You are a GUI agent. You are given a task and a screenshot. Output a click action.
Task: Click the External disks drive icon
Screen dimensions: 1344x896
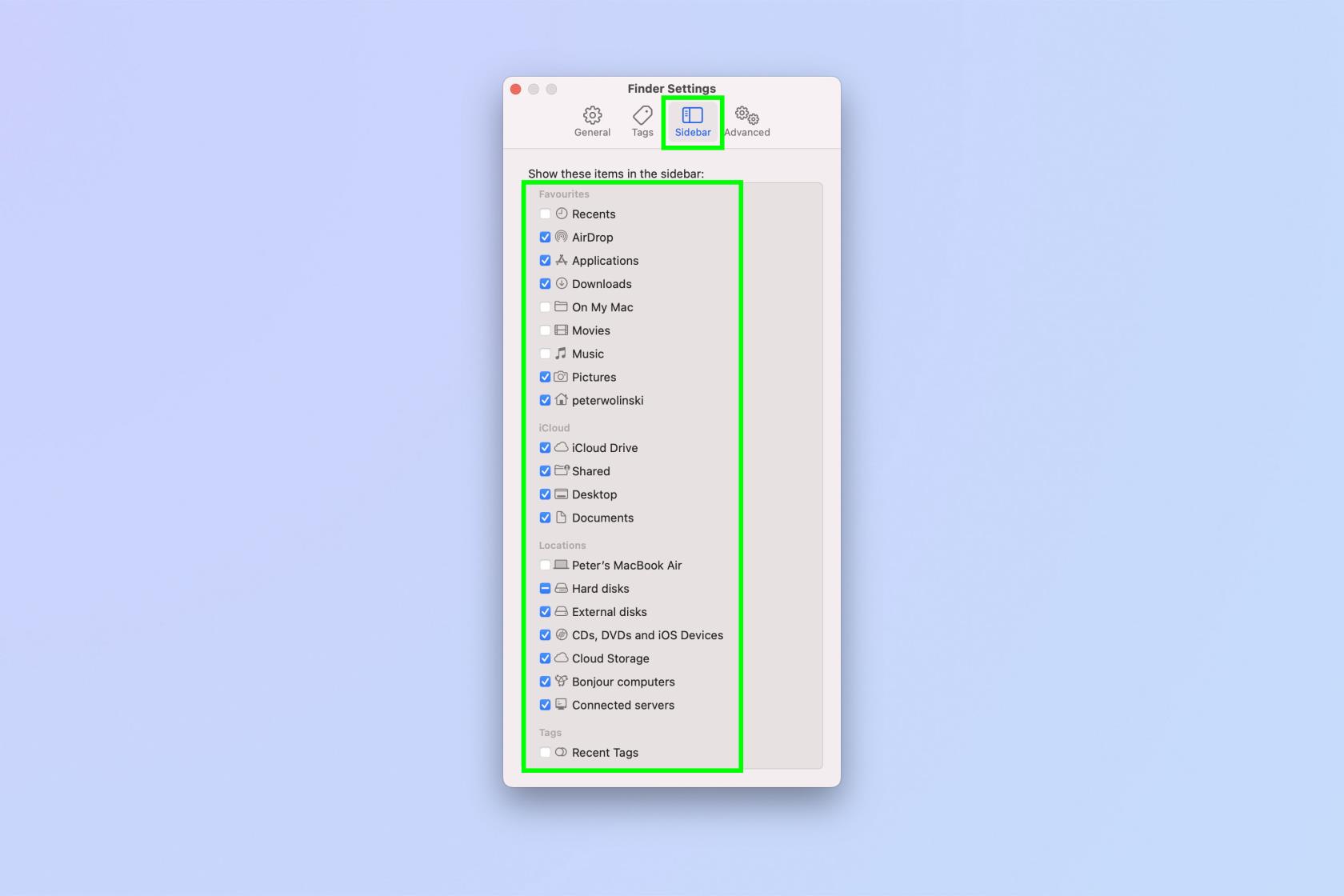point(562,611)
